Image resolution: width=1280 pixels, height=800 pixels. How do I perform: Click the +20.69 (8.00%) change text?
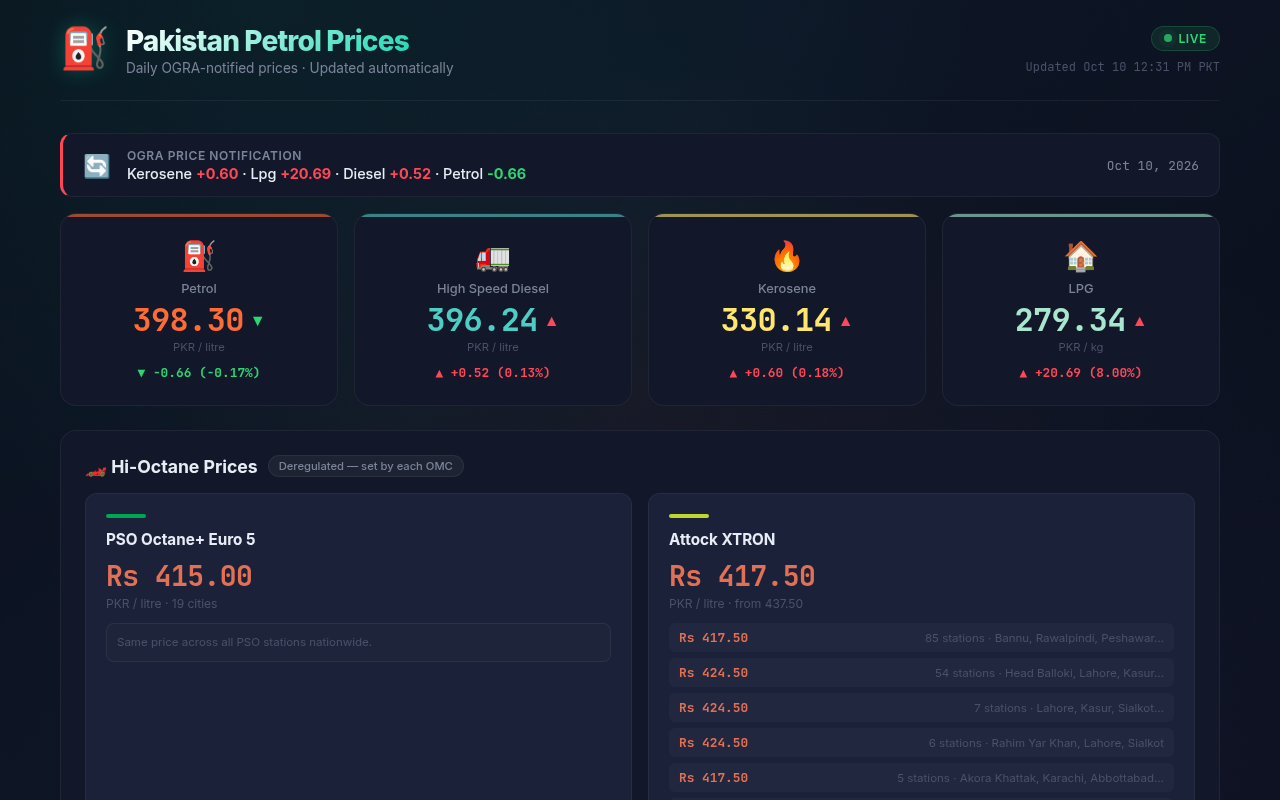pyautogui.click(x=1081, y=373)
